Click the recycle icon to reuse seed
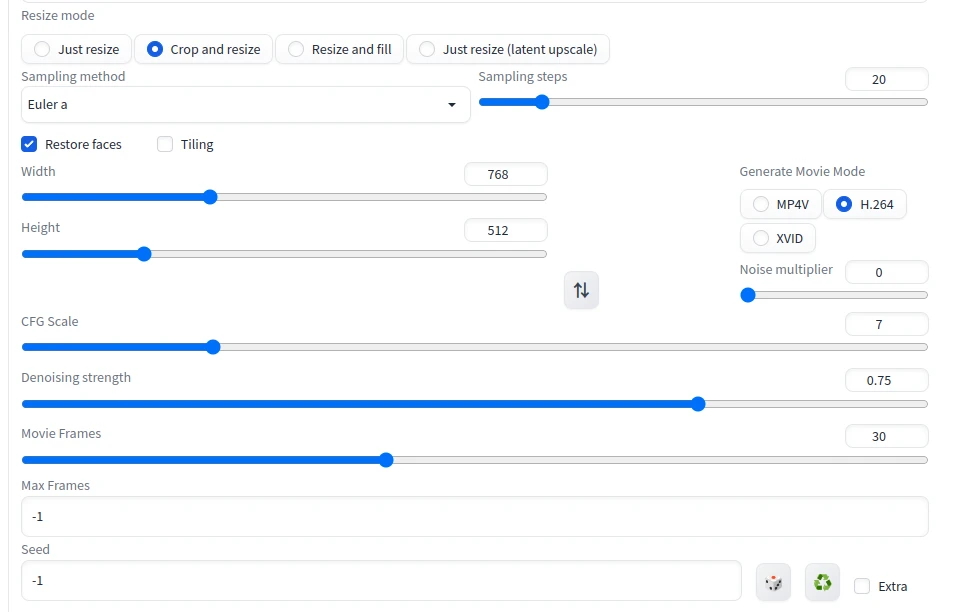 click(x=822, y=582)
